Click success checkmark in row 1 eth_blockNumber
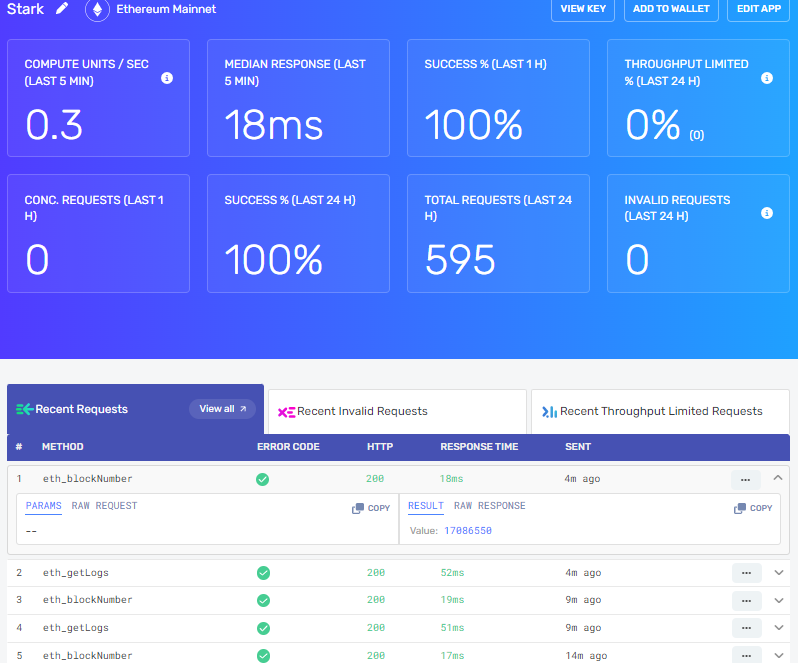 pos(263,479)
